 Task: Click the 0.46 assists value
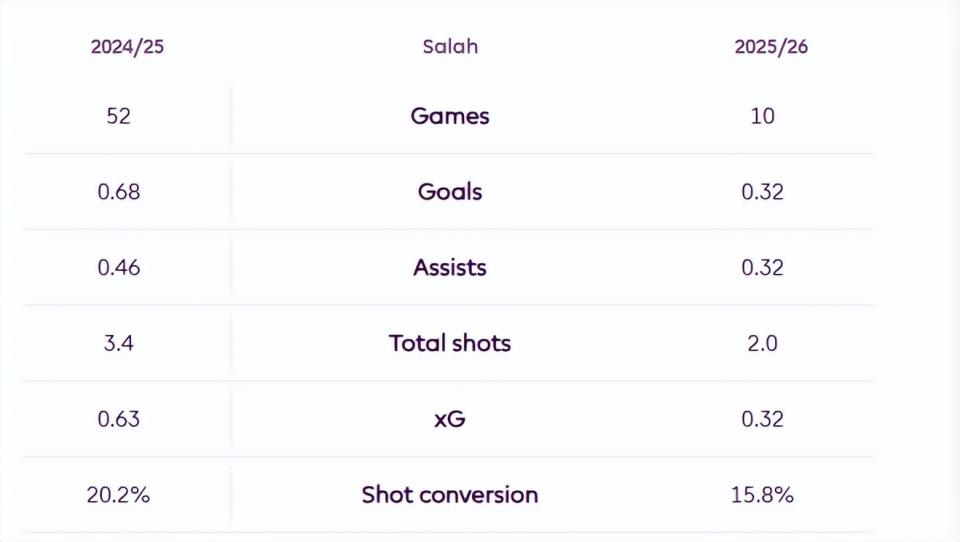click(118, 268)
